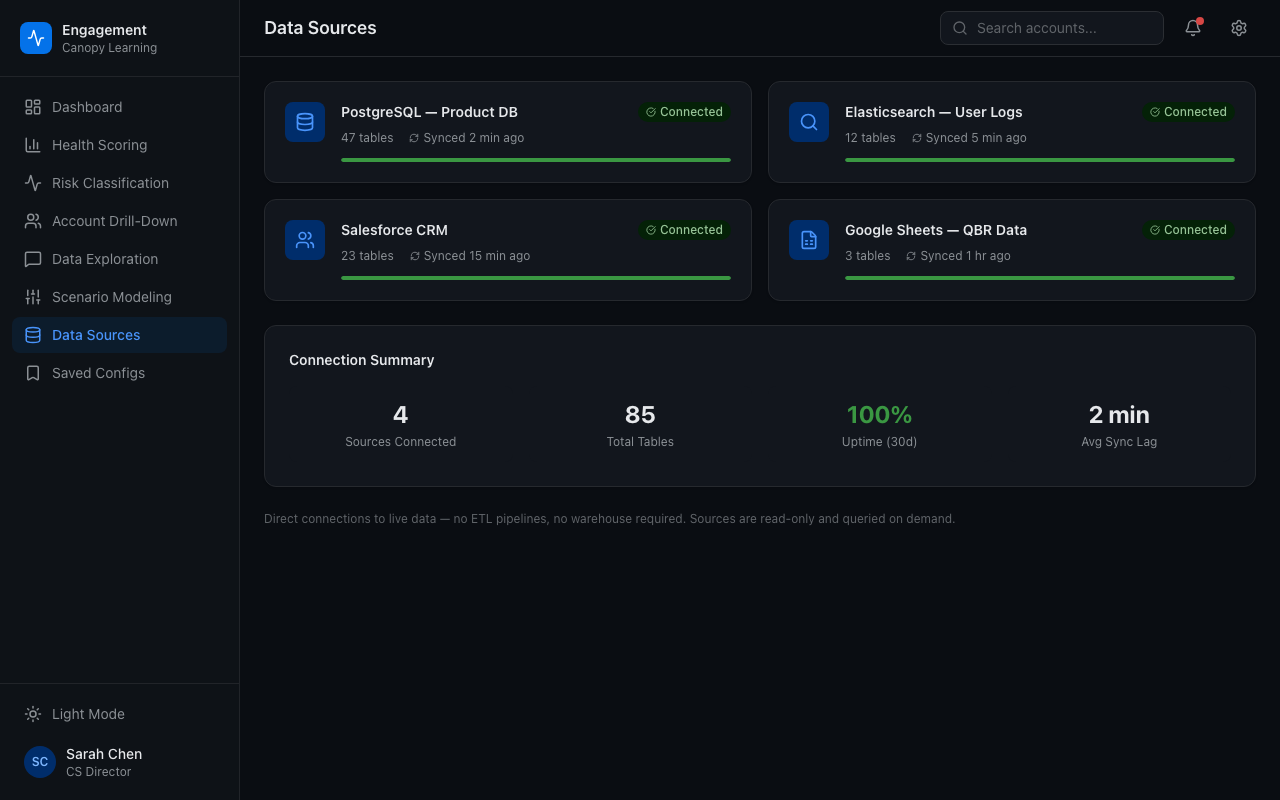1280x800 pixels.
Task: Click the Connected badge on Google Sheets
Action: click(x=1188, y=230)
